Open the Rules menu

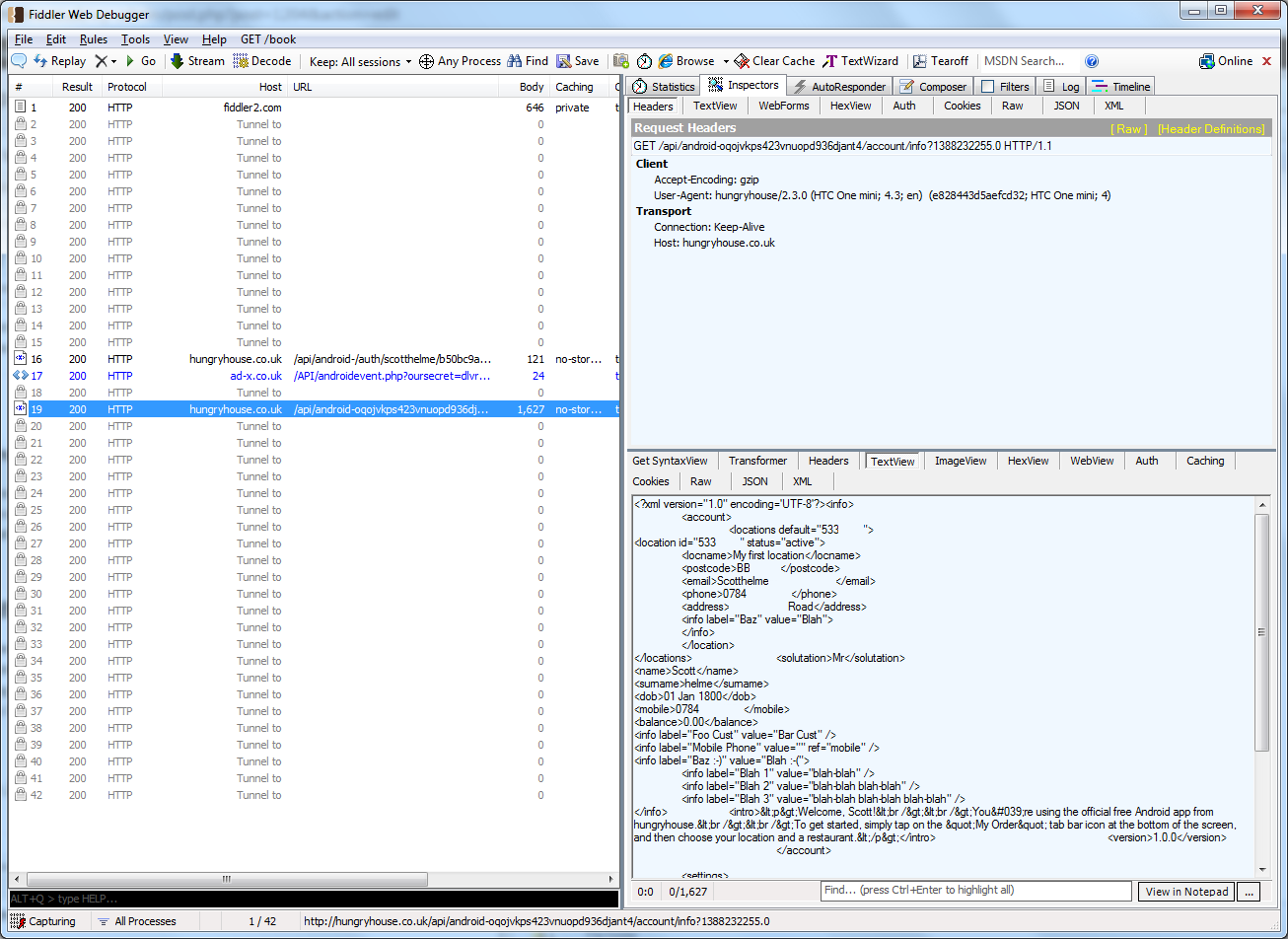[94, 39]
